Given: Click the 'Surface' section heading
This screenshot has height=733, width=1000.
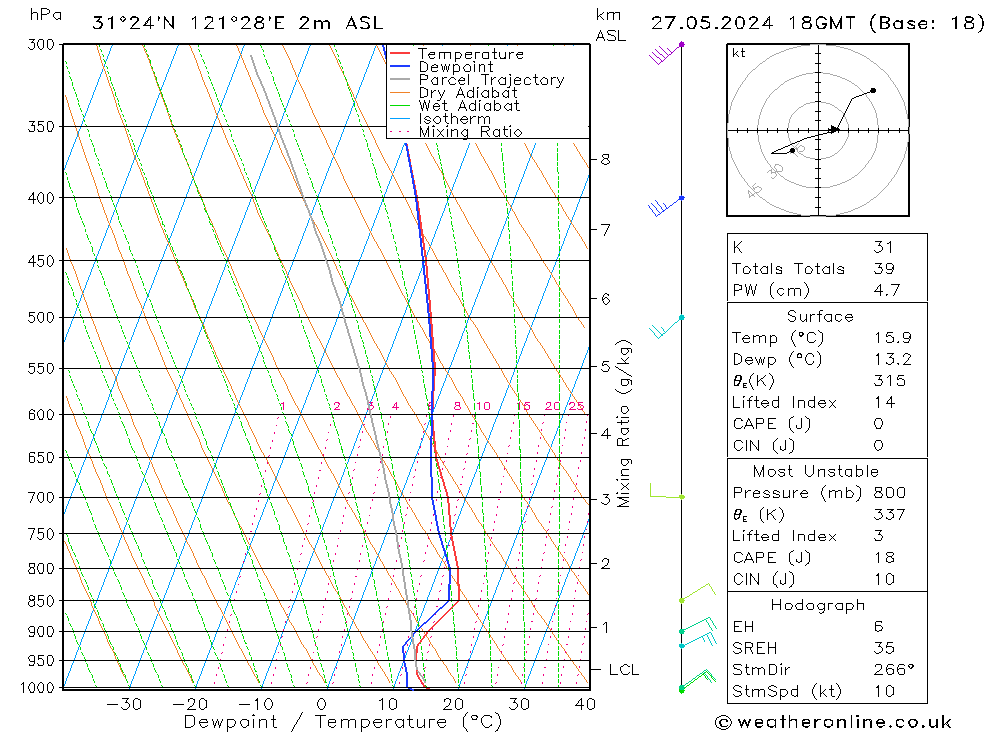Looking at the screenshot, I should pyautogui.click(x=820, y=316).
